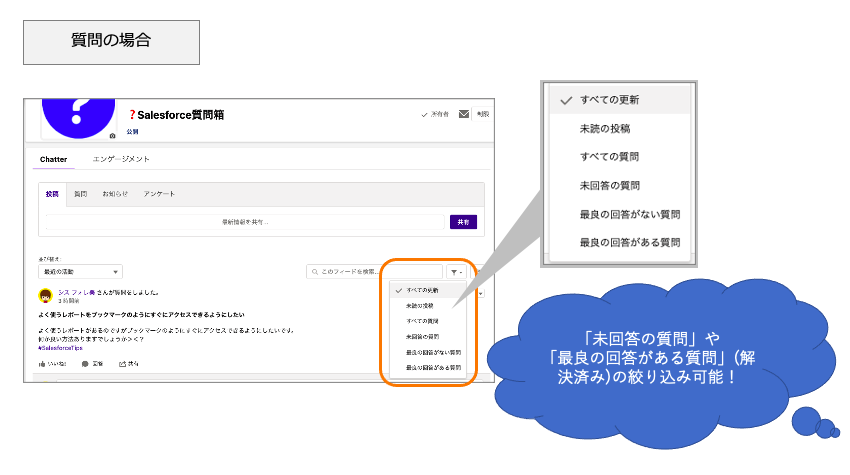Select 最良の回答がない質問 in enlarged menu callout
This screenshot has height=475, width=850.
[x=620, y=214]
